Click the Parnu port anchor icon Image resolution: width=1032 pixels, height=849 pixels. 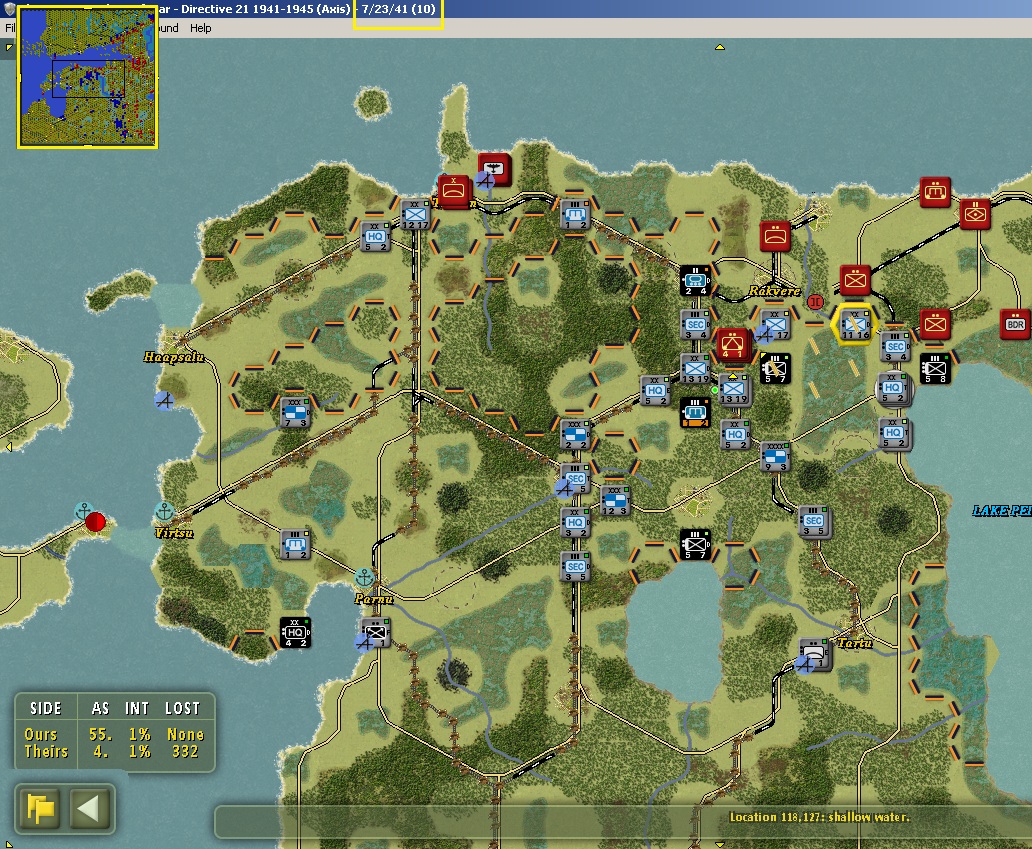(364, 578)
